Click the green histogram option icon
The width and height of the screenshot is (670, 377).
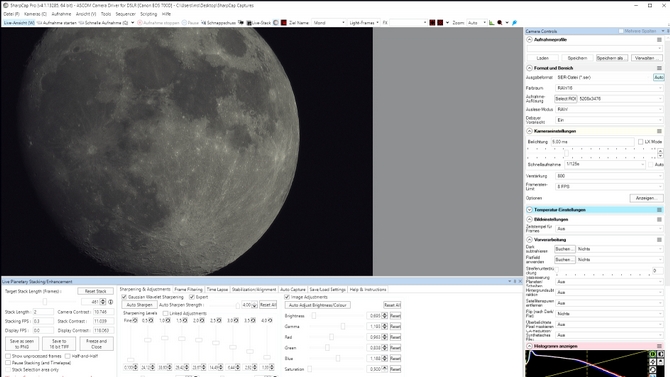coord(652,354)
